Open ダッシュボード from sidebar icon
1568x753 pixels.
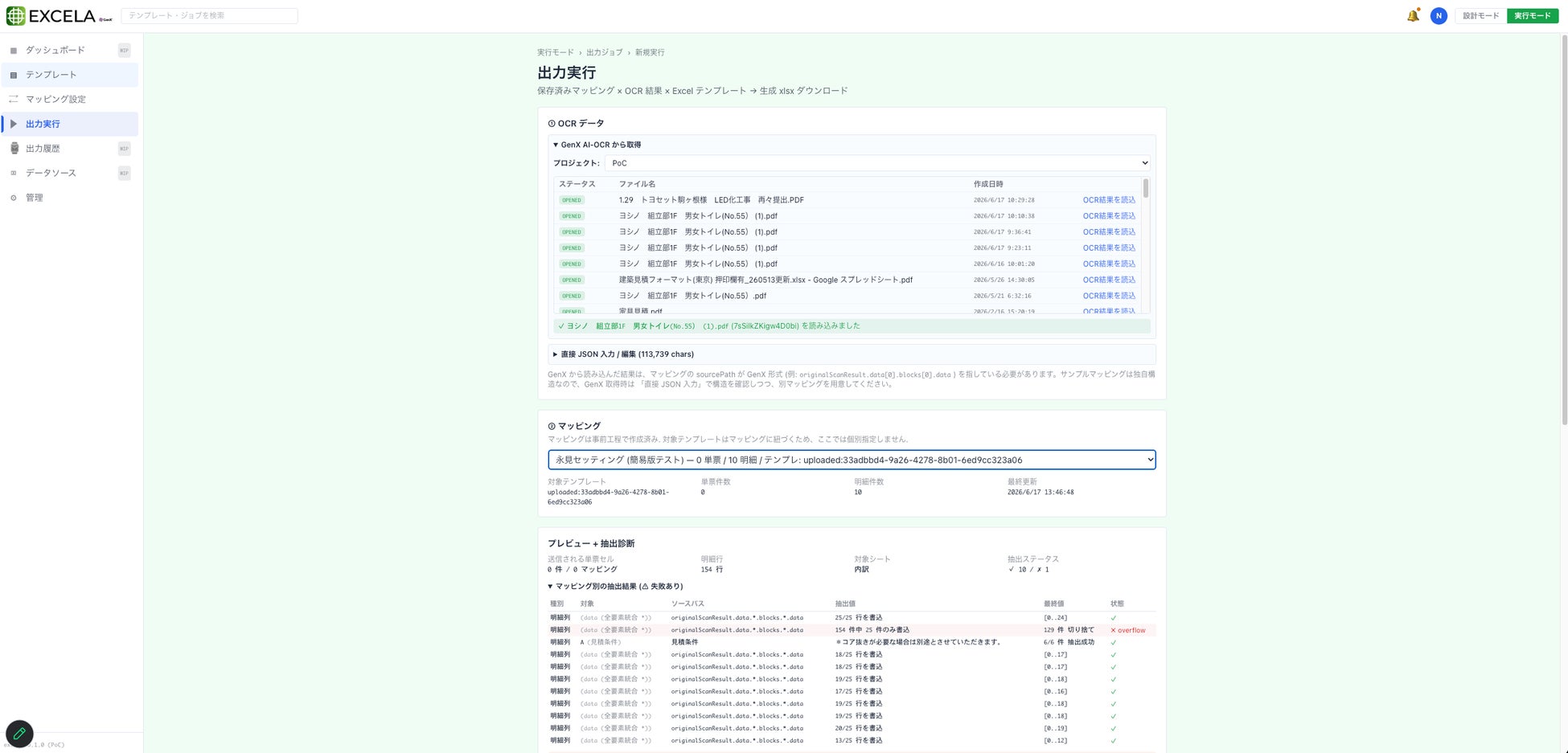click(13, 51)
